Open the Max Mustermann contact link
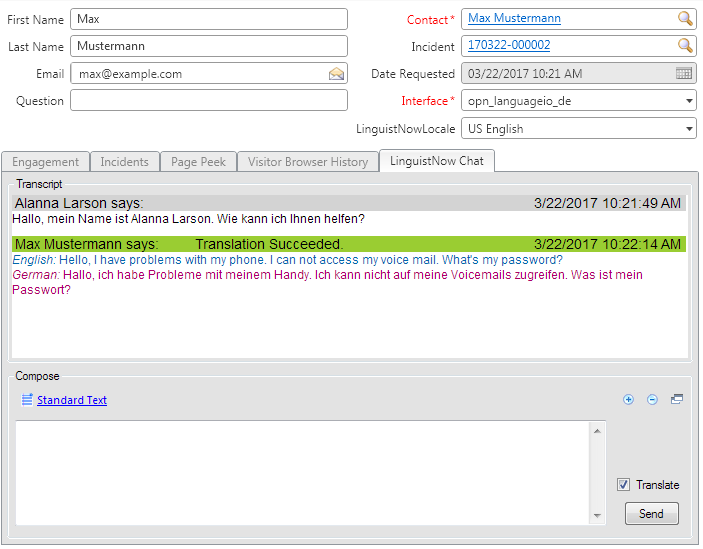The width and height of the screenshot is (703, 549). [514, 19]
